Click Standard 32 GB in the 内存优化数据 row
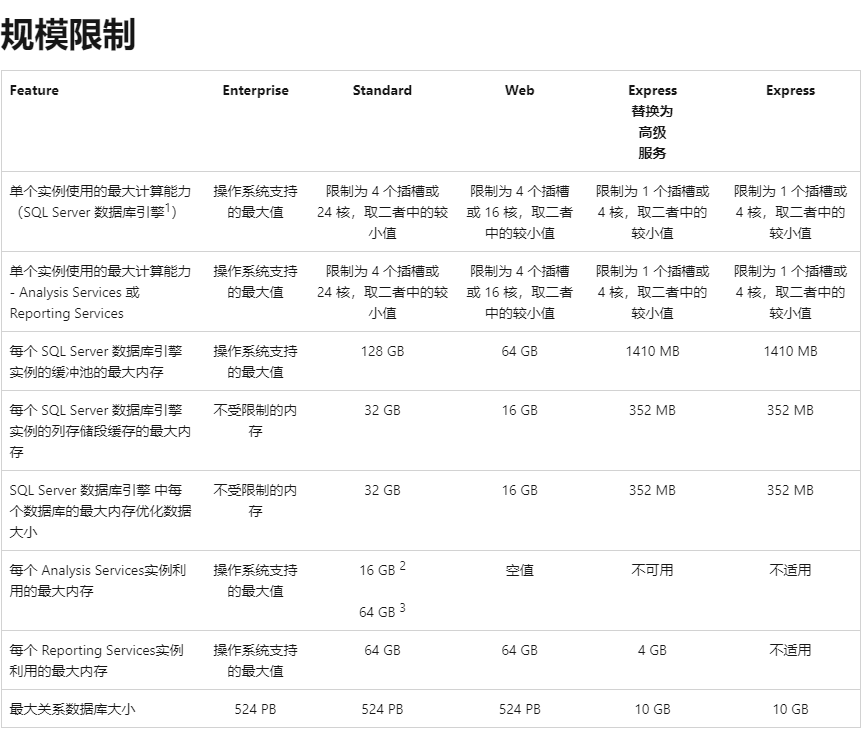 coord(382,490)
